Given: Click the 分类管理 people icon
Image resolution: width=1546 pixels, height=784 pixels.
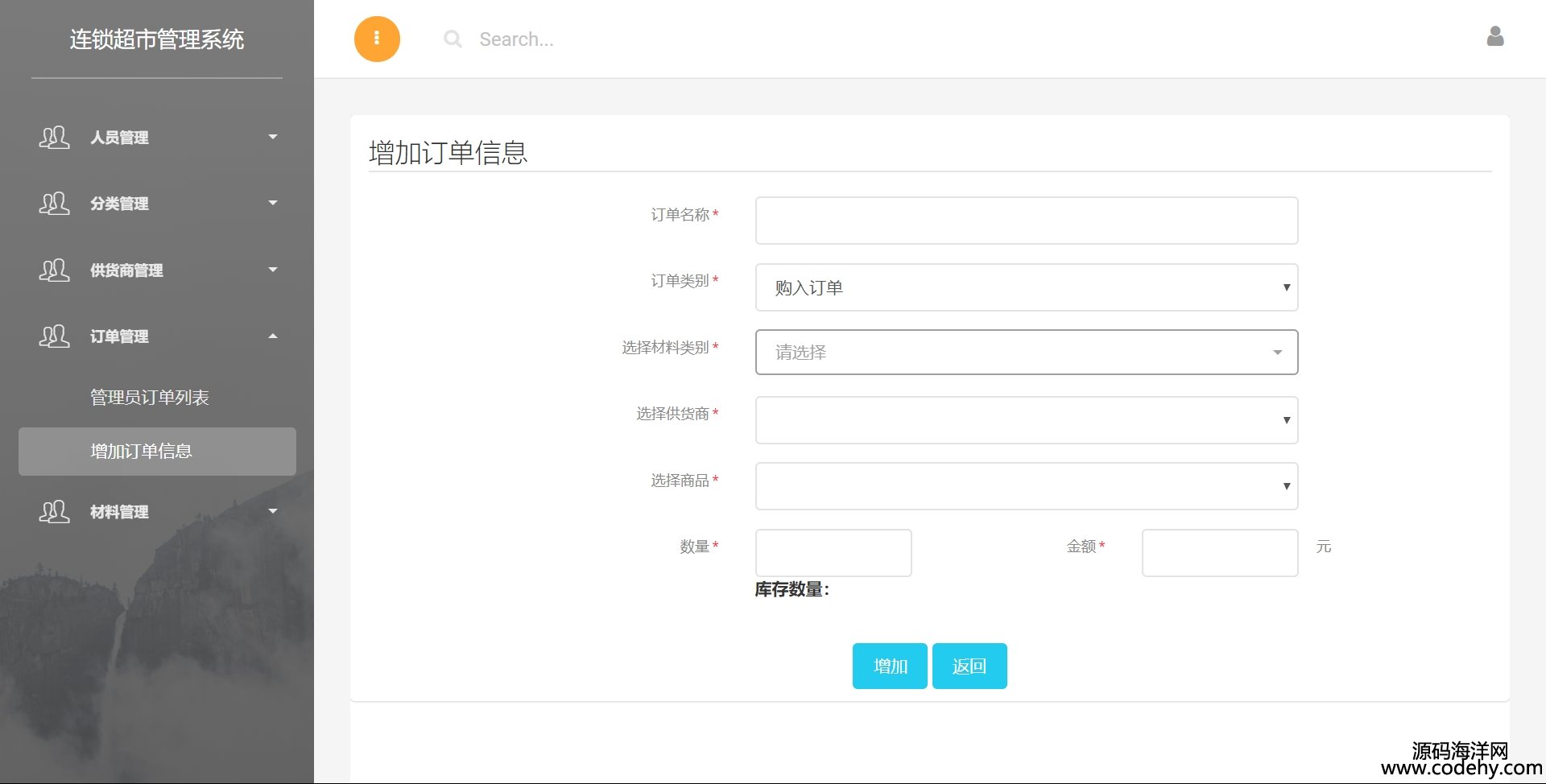Looking at the screenshot, I should (54, 204).
